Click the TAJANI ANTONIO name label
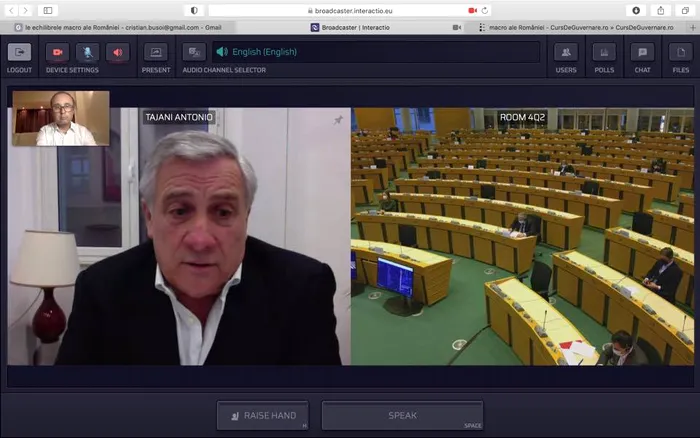The image size is (700, 438). 179,117
